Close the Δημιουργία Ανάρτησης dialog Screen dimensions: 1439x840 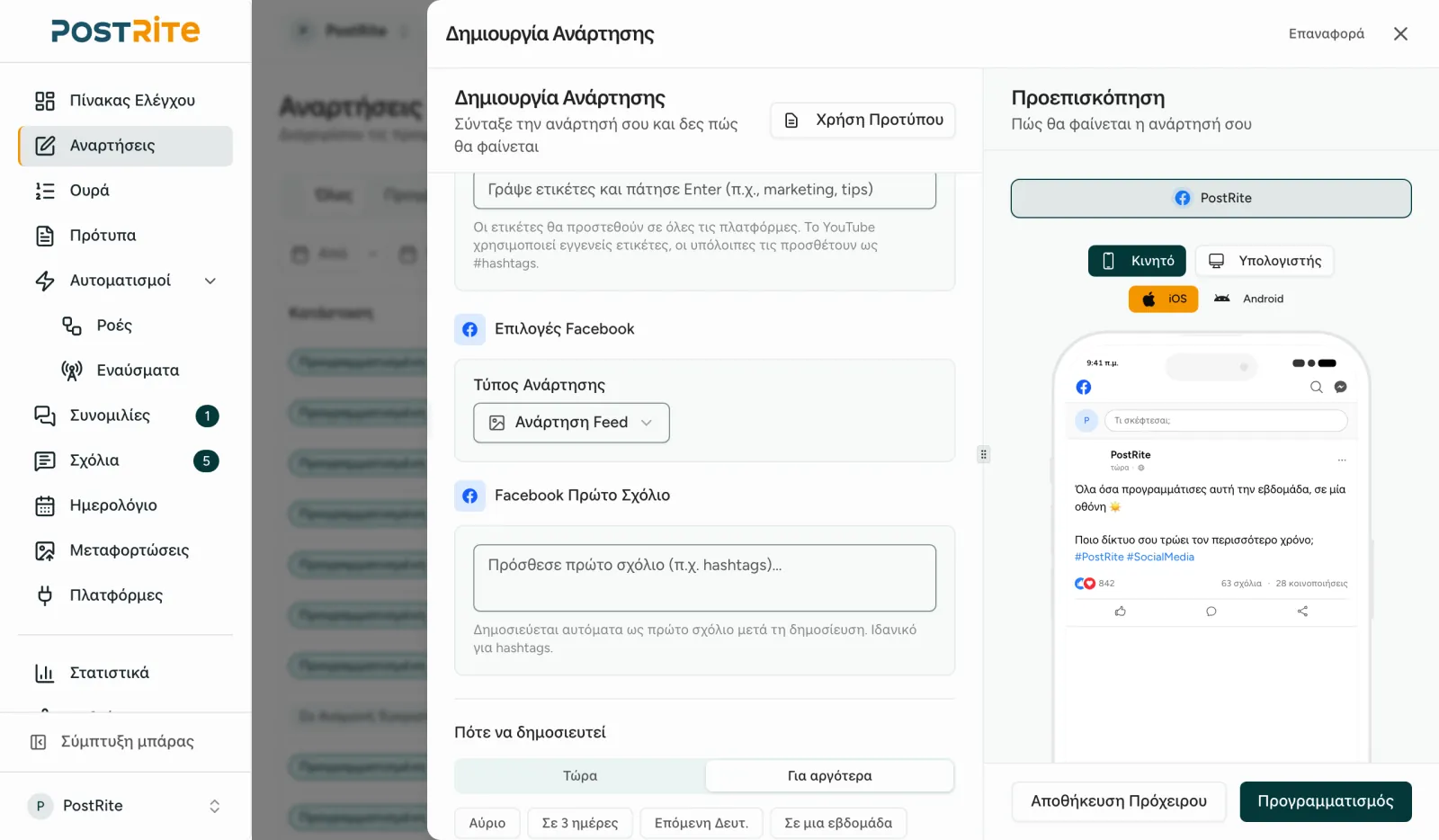(x=1400, y=34)
